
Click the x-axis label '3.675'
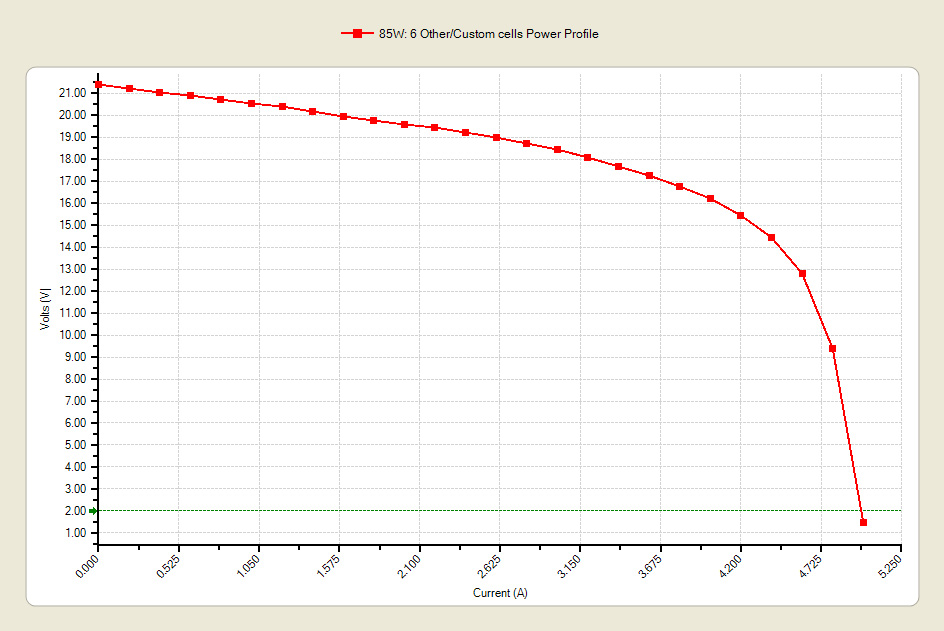click(x=650, y=566)
